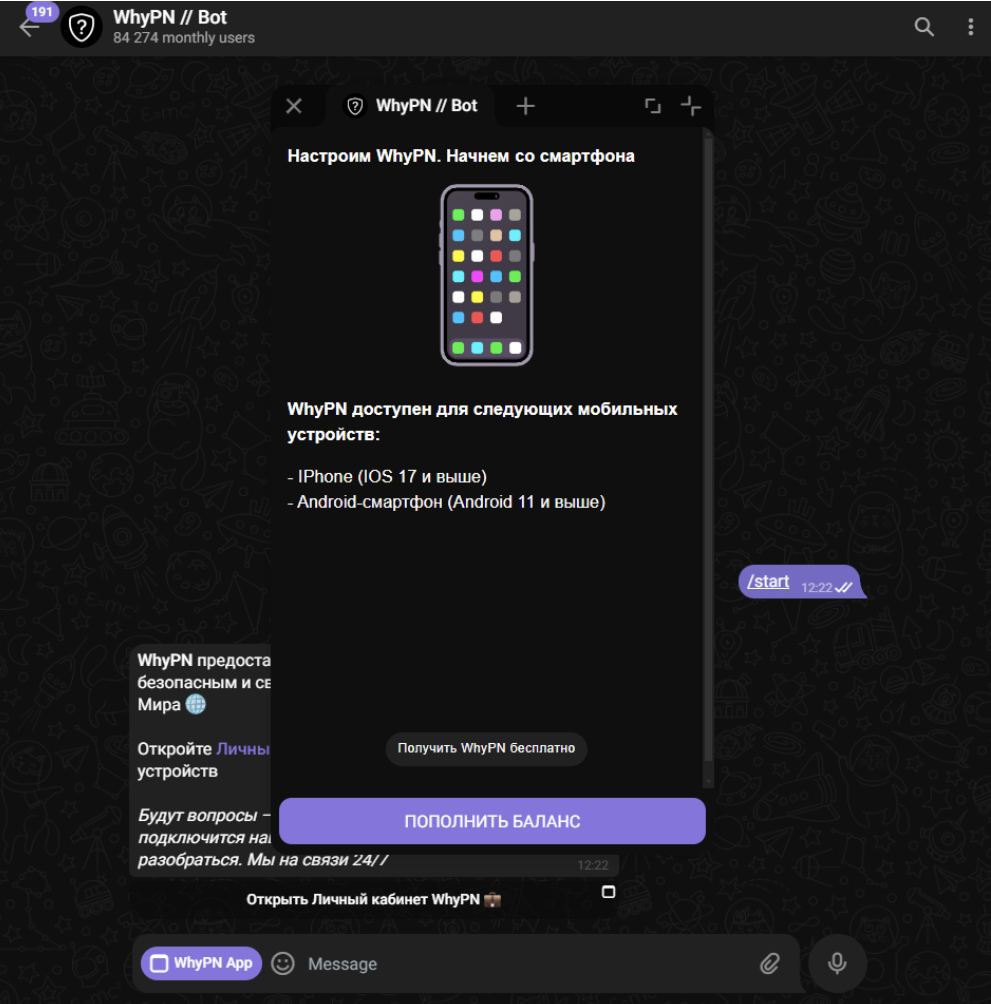Click "Открыть Личный кабинет WhyPN" button
Image resolution: width=991 pixels, height=1004 pixels.
[374, 900]
